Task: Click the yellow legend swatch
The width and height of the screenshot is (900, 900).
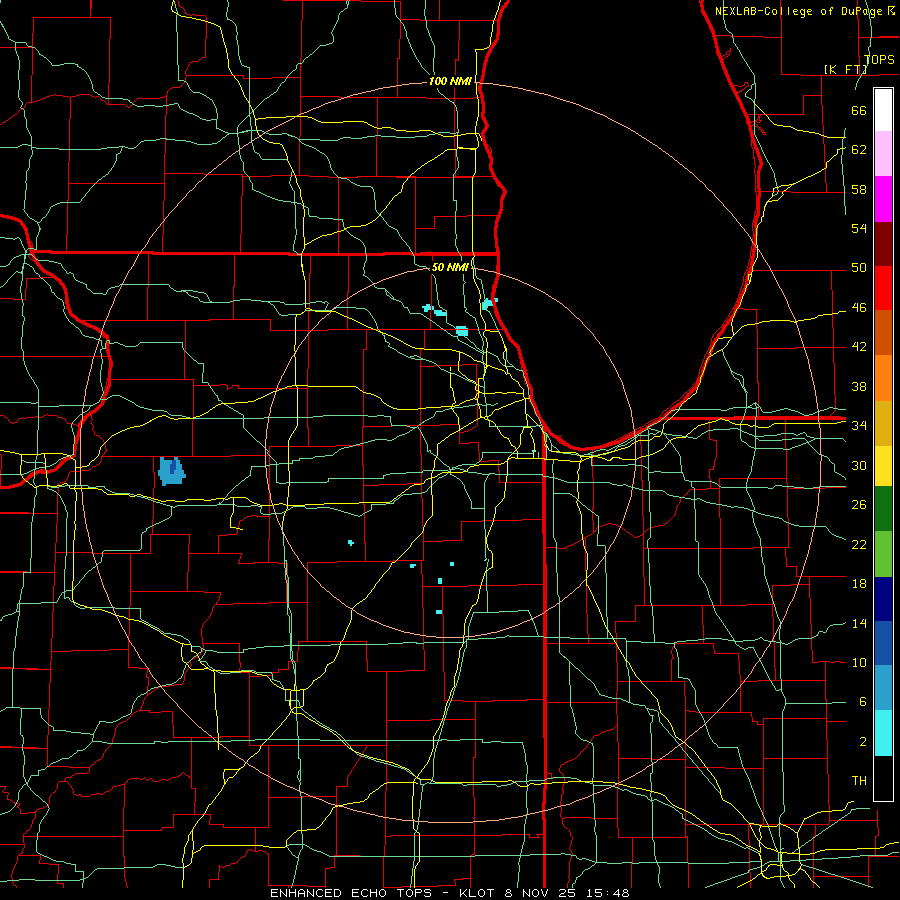Action: (883, 465)
